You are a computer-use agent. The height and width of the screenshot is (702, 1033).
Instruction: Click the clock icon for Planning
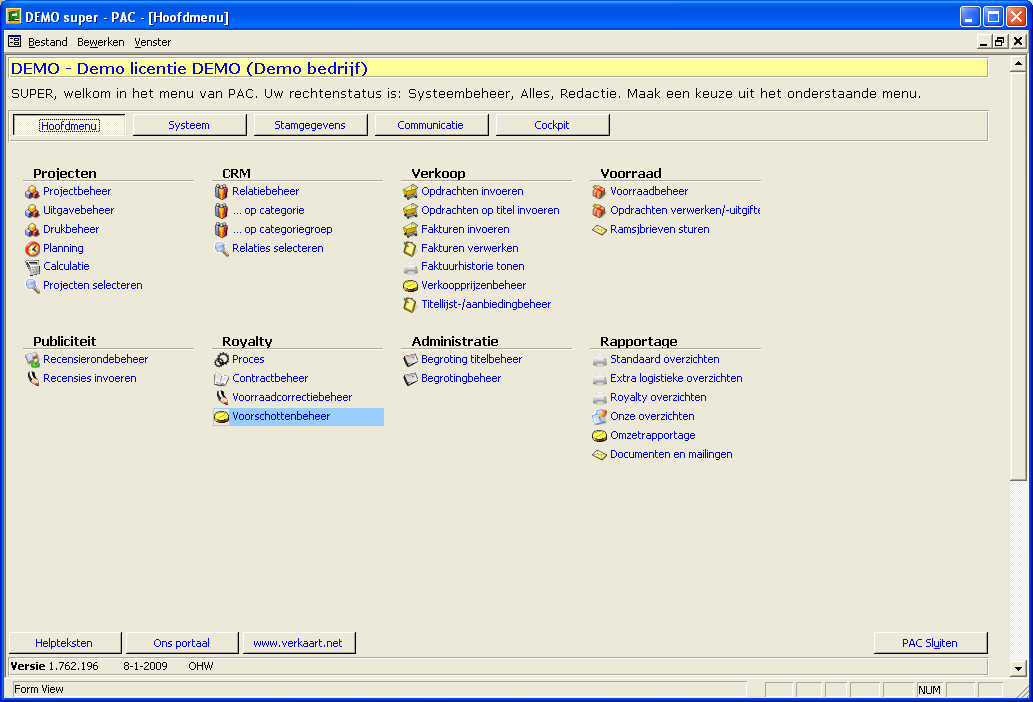pyautogui.click(x=32, y=249)
